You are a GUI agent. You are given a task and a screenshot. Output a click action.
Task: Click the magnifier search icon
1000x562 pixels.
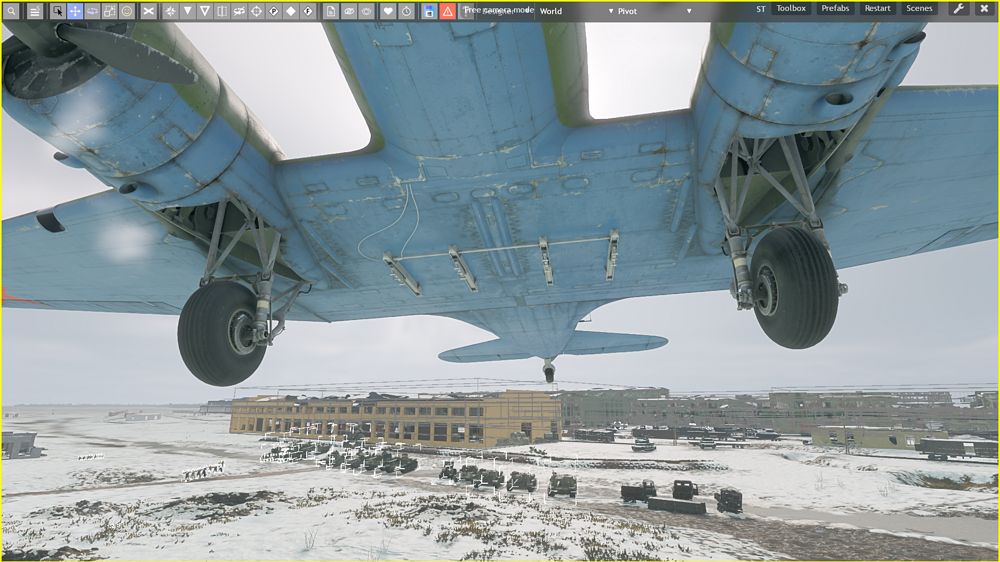click(12, 11)
